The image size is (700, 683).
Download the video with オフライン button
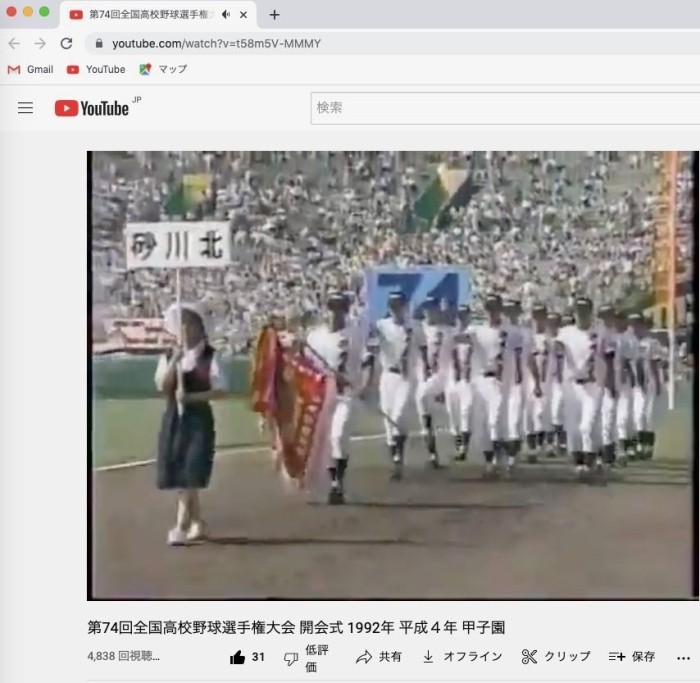(461, 657)
